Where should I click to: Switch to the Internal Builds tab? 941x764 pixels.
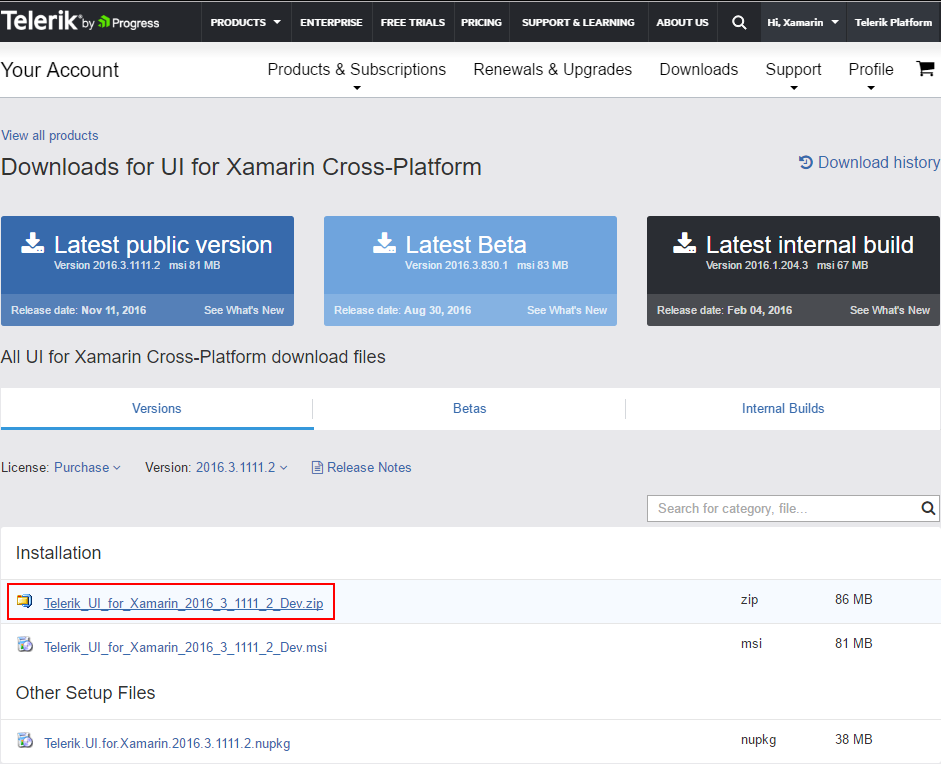pos(783,409)
